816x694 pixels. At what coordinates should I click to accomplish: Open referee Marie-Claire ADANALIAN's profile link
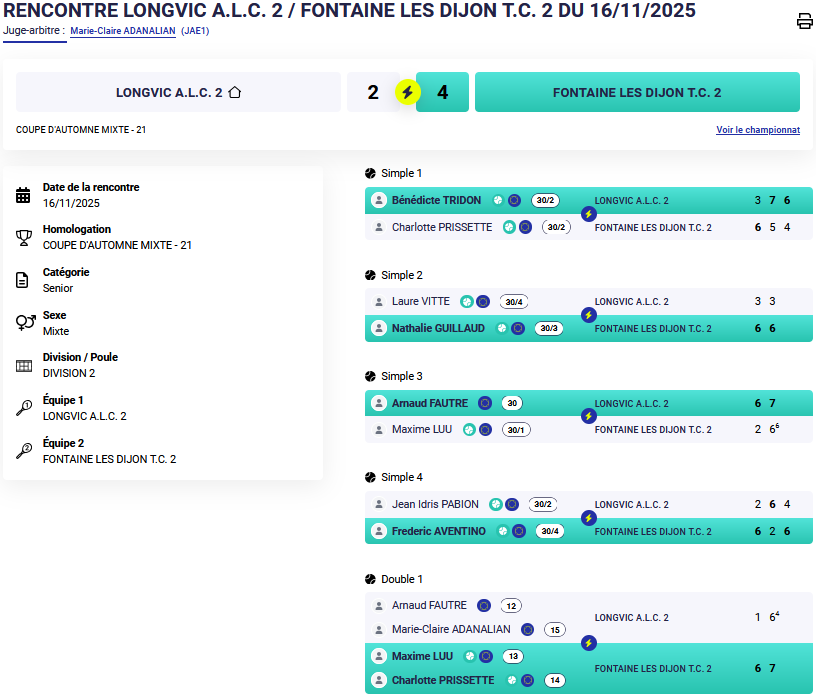pos(123,31)
